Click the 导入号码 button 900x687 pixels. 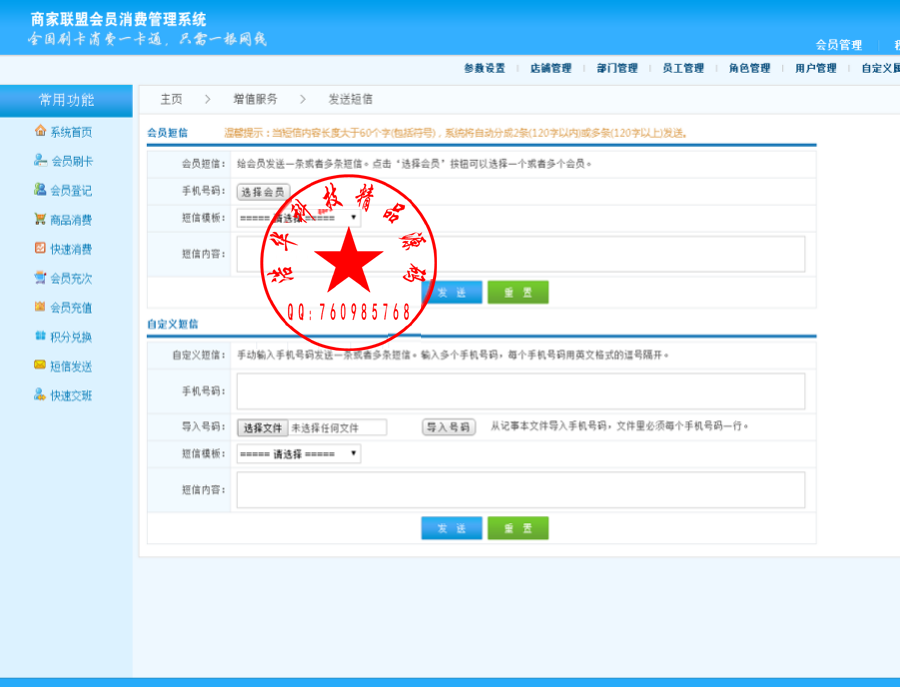[x=448, y=427]
